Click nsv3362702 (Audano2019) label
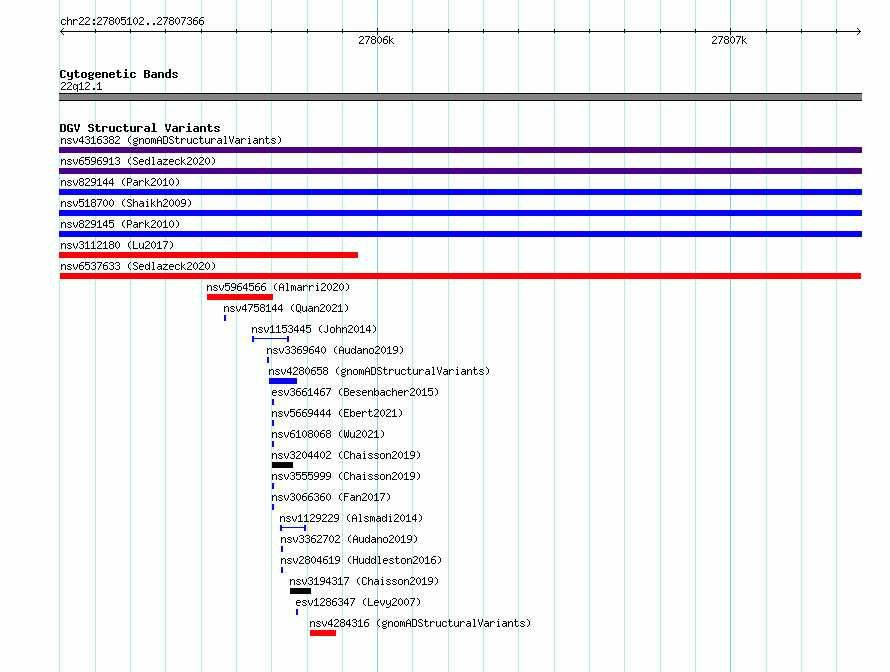The height and width of the screenshot is (672, 890). pos(349,539)
